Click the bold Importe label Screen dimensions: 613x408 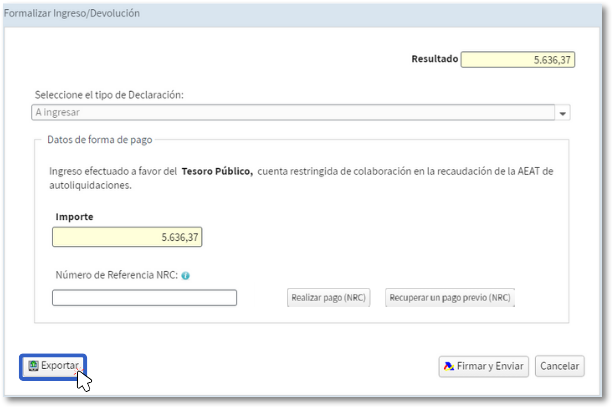75,216
